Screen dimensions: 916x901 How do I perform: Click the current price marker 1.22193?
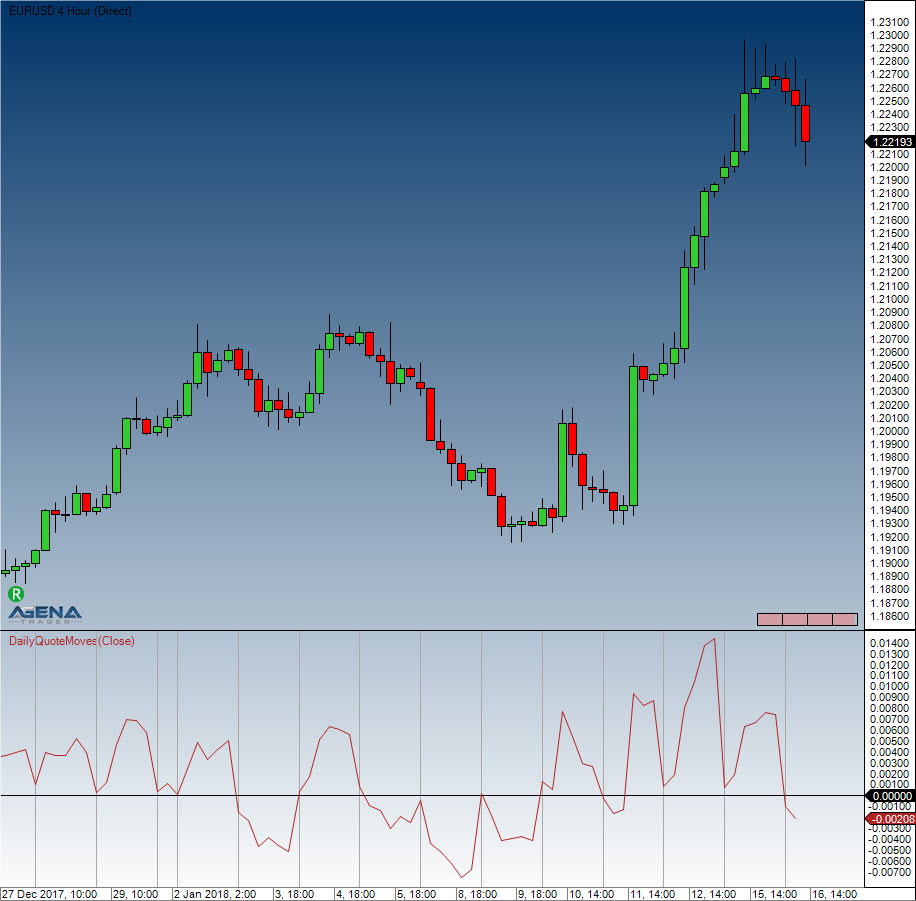889,142
